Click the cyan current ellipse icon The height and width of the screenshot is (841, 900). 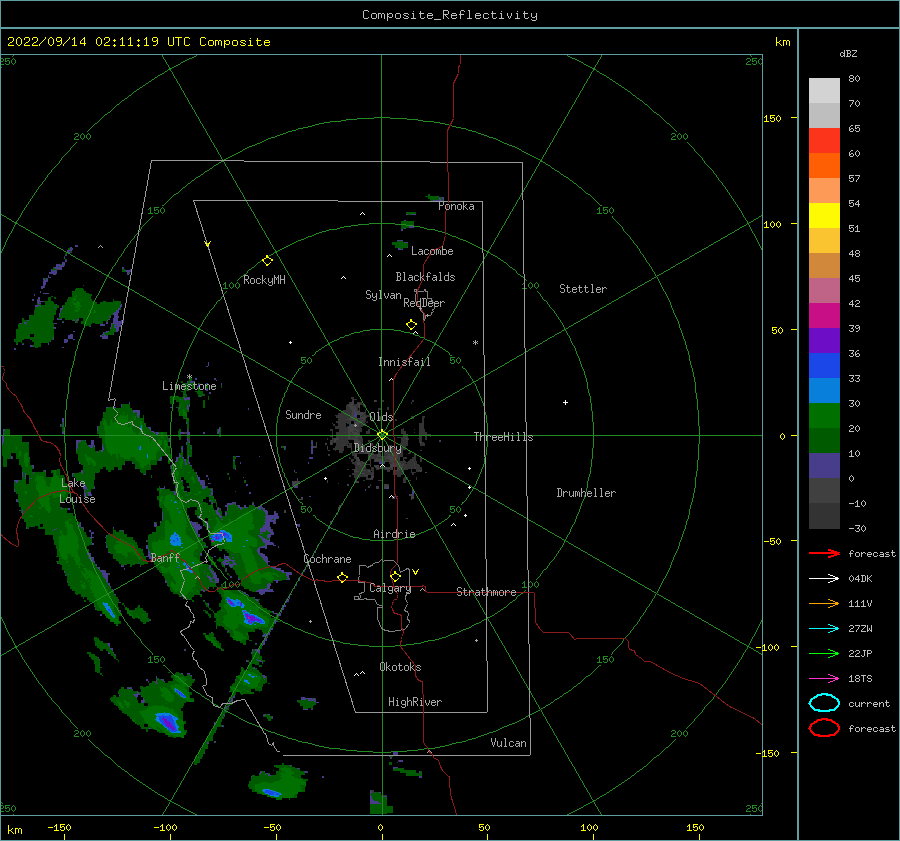click(x=824, y=703)
